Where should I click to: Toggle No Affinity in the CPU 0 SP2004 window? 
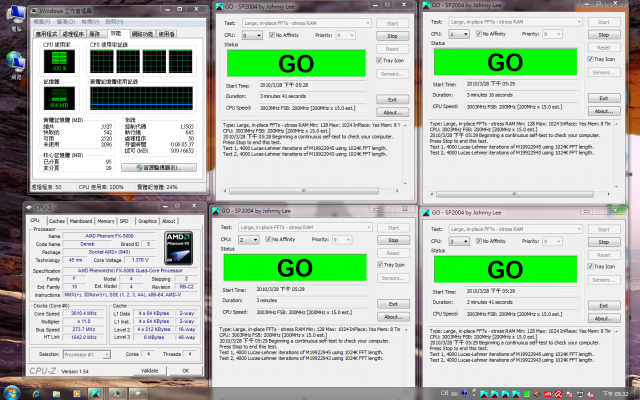[284, 35]
